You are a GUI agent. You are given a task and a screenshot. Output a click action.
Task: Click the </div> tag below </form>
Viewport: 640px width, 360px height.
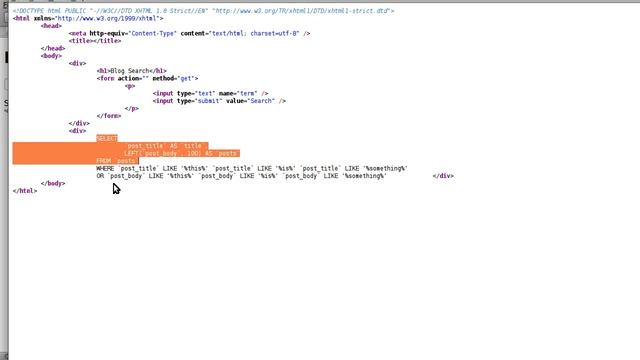click(x=79, y=123)
